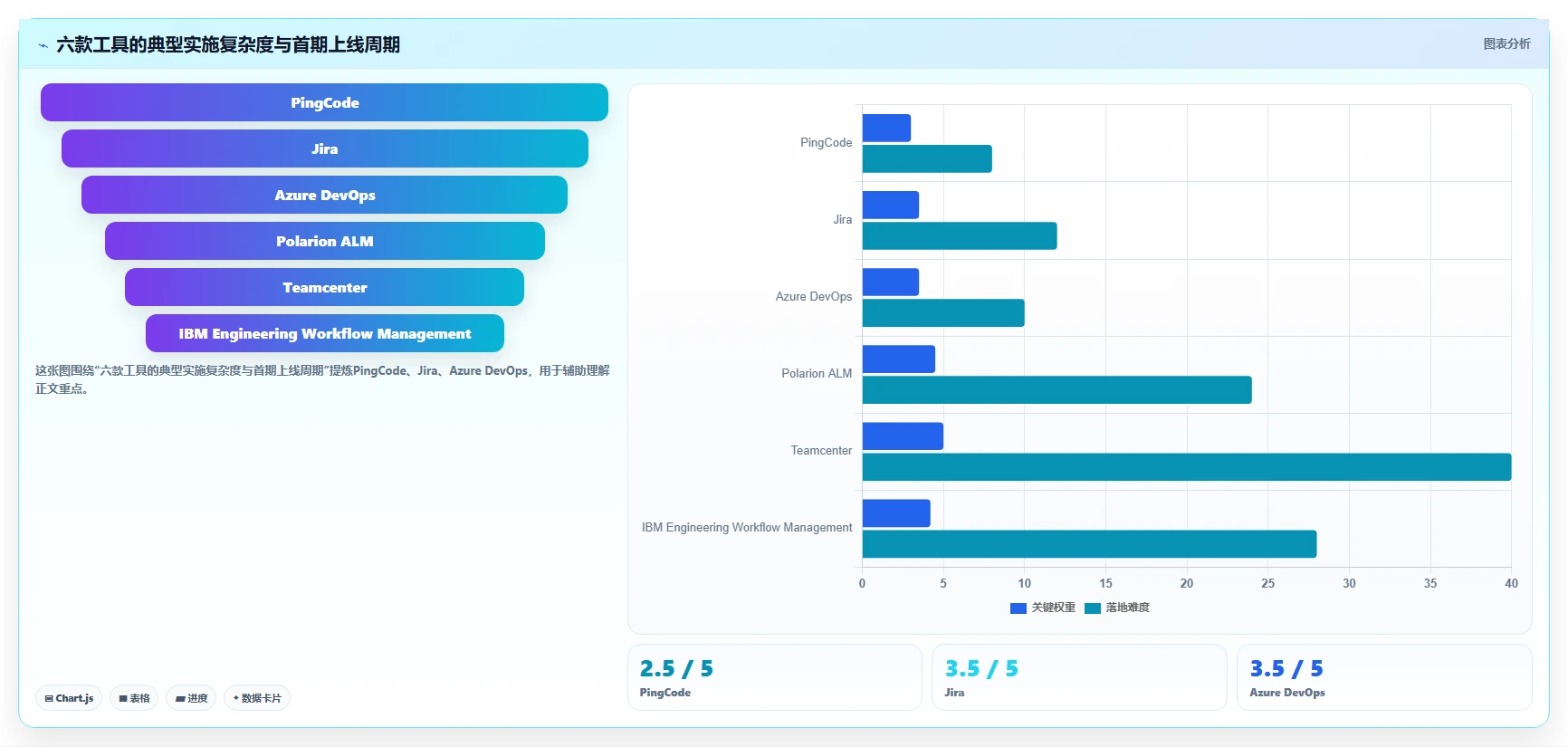Toggle the 关键权重 legend swatch
Image resolution: width=1568 pixels, height=747 pixels.
click(1018, 608)
